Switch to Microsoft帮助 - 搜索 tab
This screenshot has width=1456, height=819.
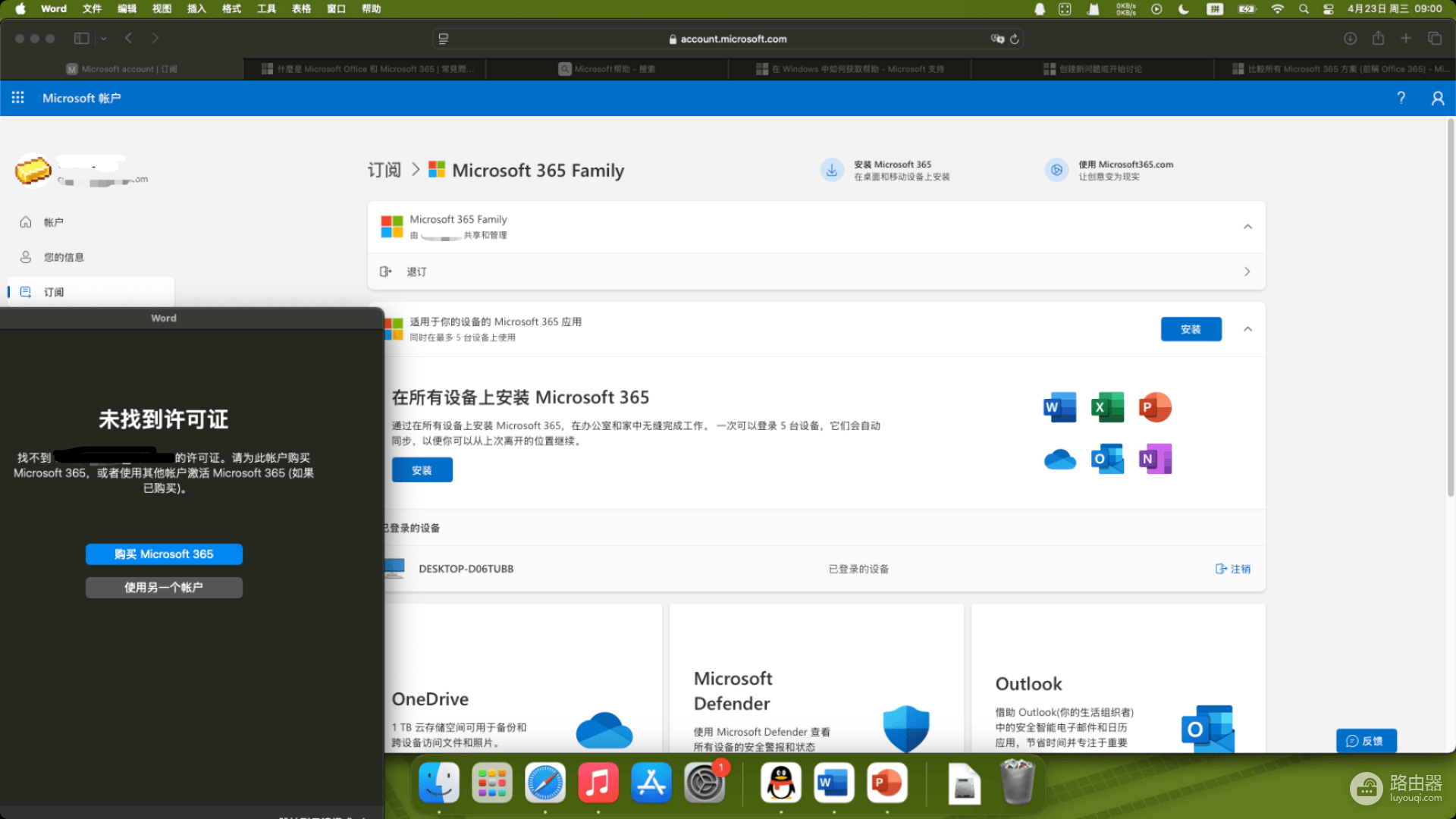click(607, 69)
